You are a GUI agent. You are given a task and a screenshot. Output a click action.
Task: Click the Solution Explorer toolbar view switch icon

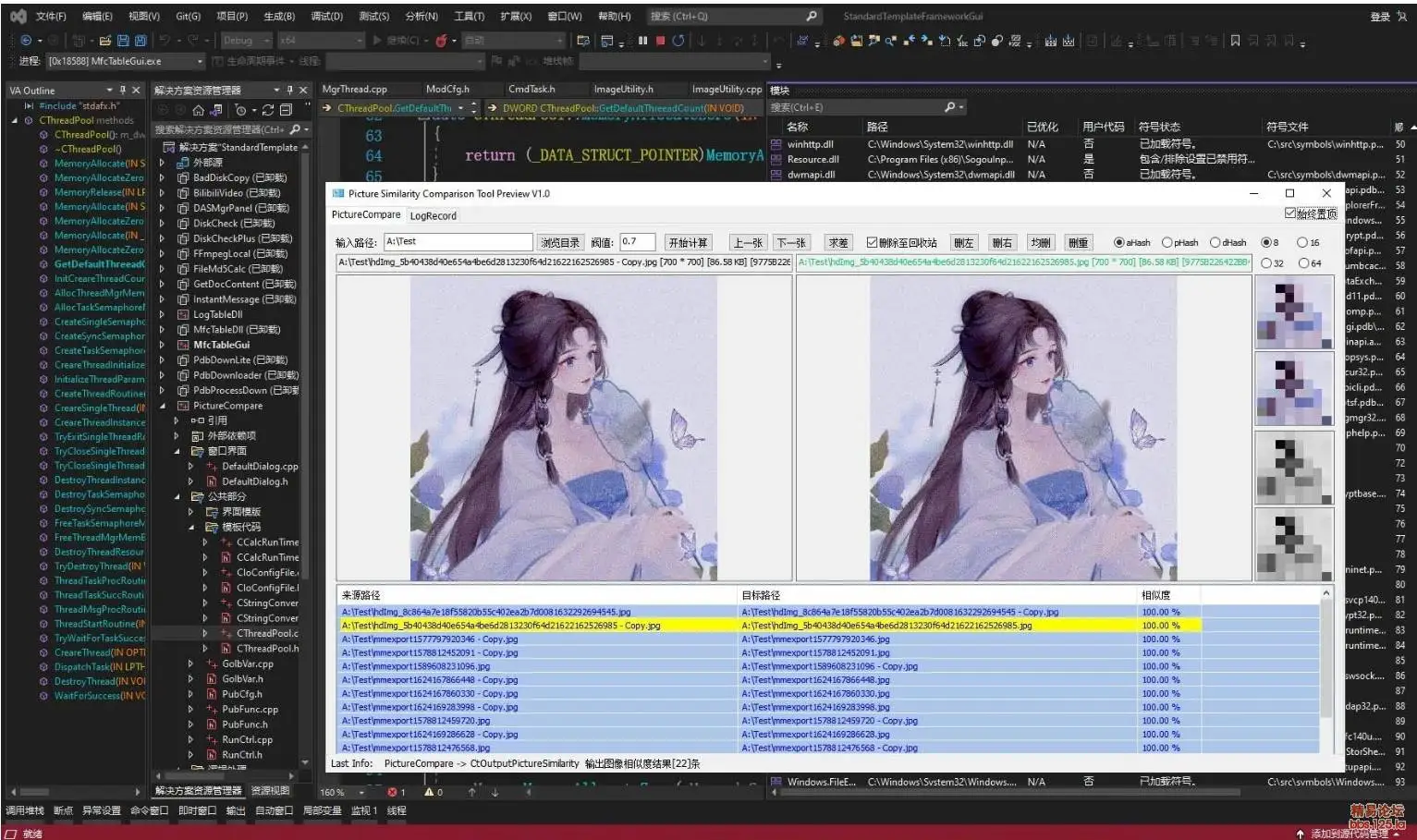pos(215,110)
